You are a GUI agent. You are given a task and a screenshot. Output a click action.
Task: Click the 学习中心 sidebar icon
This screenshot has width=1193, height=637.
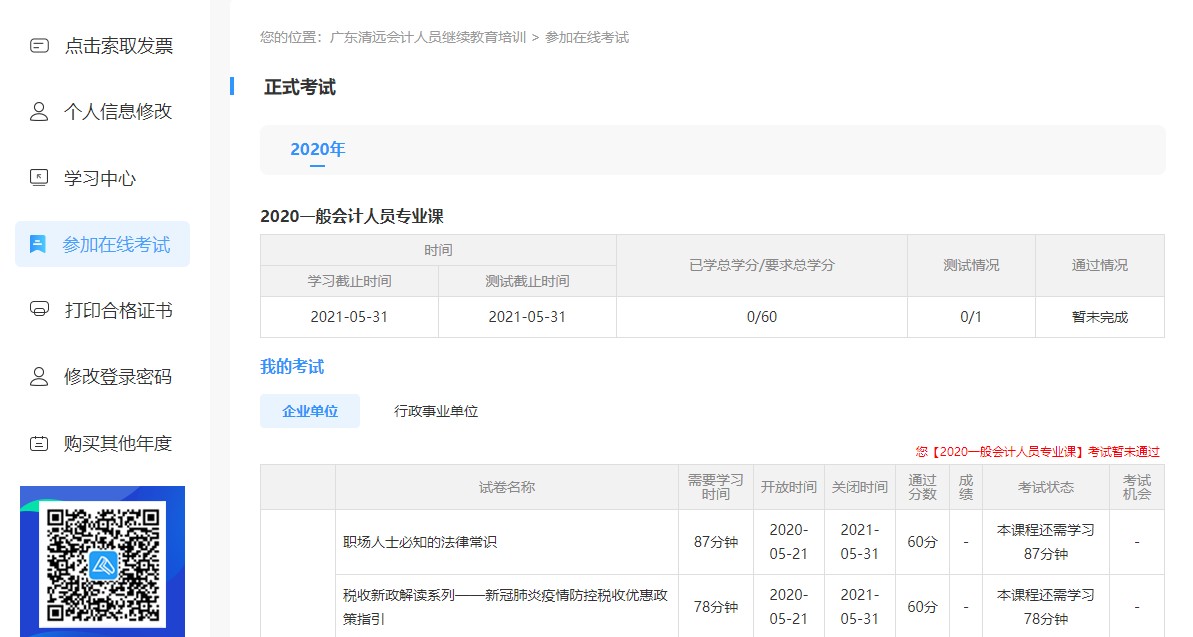37,177
